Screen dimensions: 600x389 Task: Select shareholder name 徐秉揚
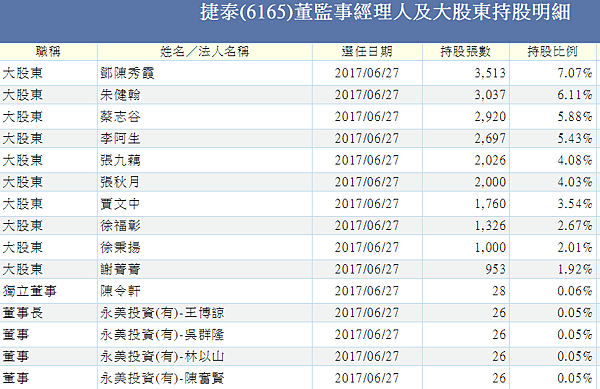coord(120,247)
